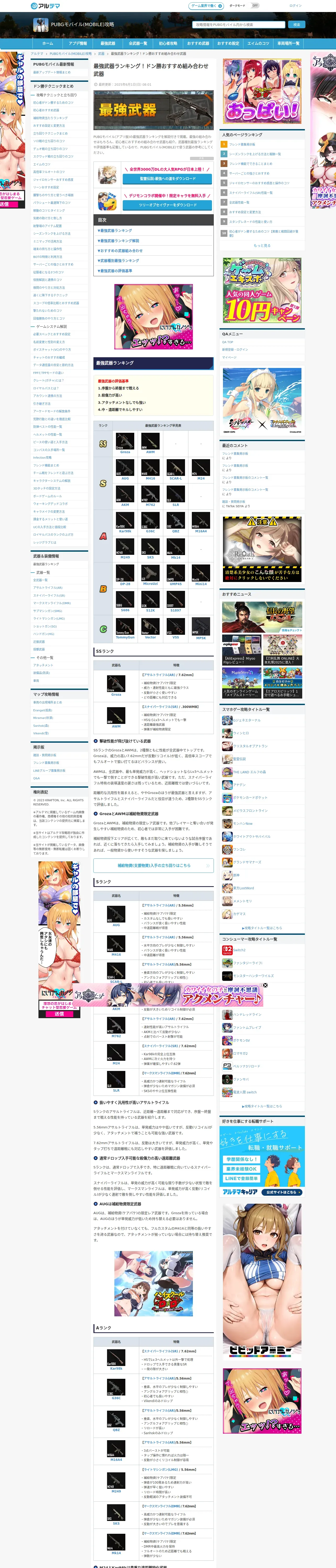Image resolution: width=336 pixels, height=1568 pixels.
Task: Click the 武器 breadcrumb link
Action: pos(101,54)
